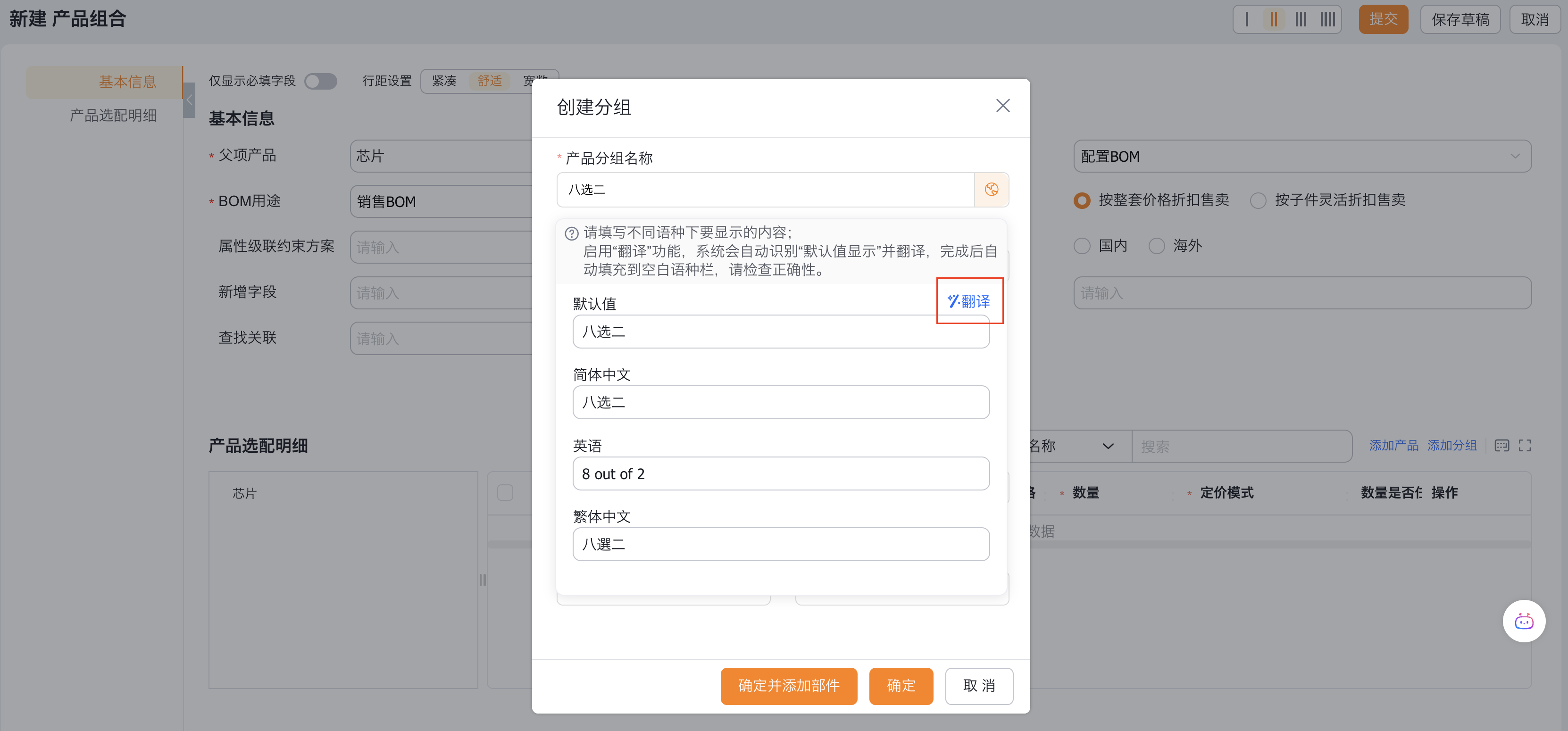Click the AI 翻译 translate icon
Viewport: 1568px width, 731px height.
[969, 301]
